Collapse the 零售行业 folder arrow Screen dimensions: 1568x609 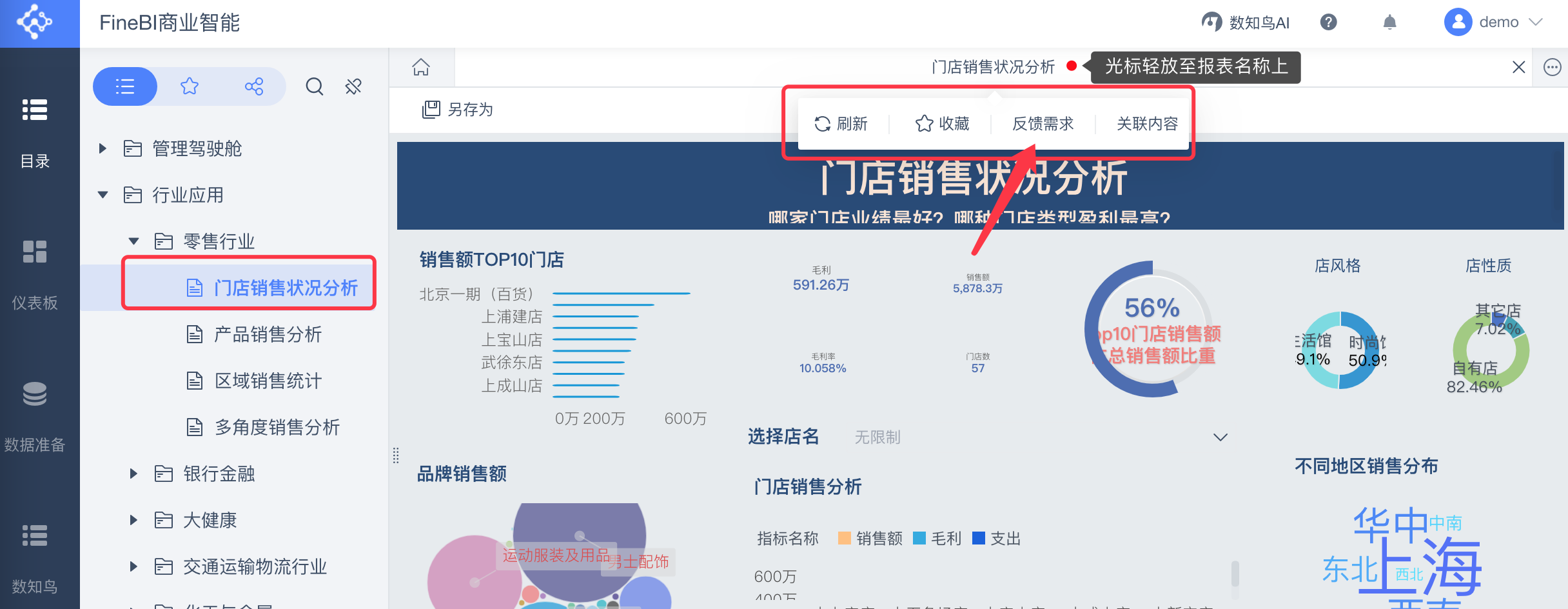click(133, 241)
